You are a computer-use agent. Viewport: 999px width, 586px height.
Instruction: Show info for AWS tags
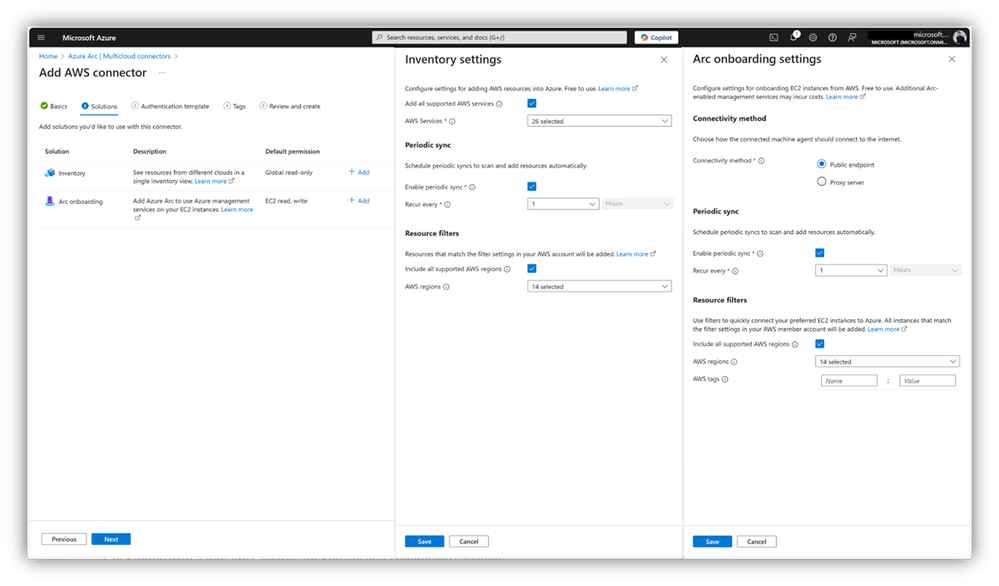(x=725, y=379)
